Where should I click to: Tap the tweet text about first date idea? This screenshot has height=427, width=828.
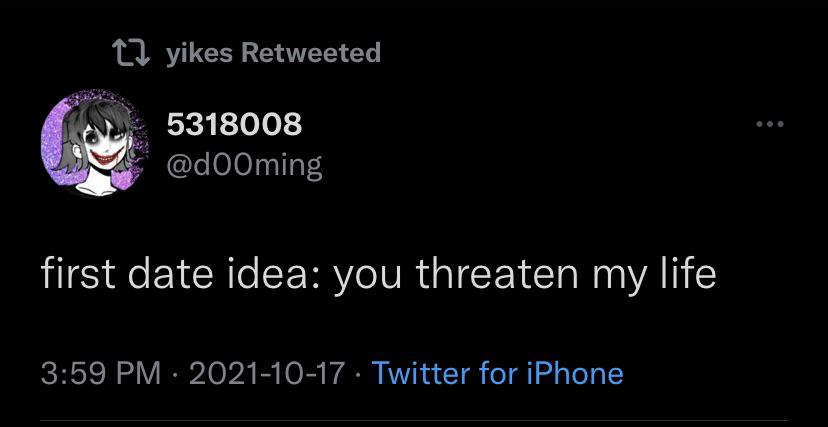tap(378, 274)
